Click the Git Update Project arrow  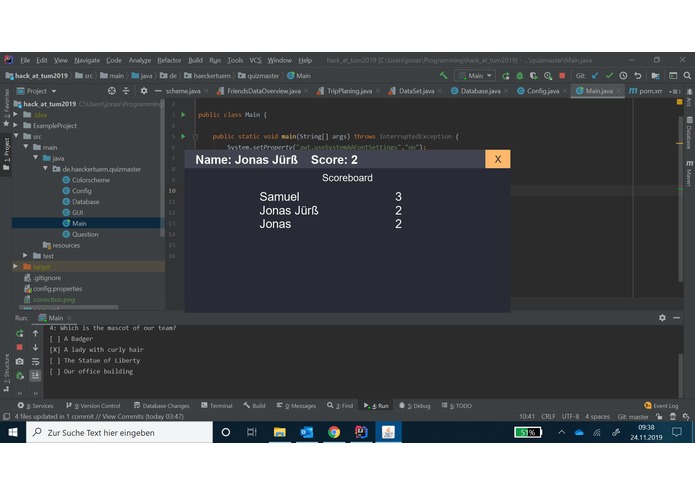click(x=595, y=76)
